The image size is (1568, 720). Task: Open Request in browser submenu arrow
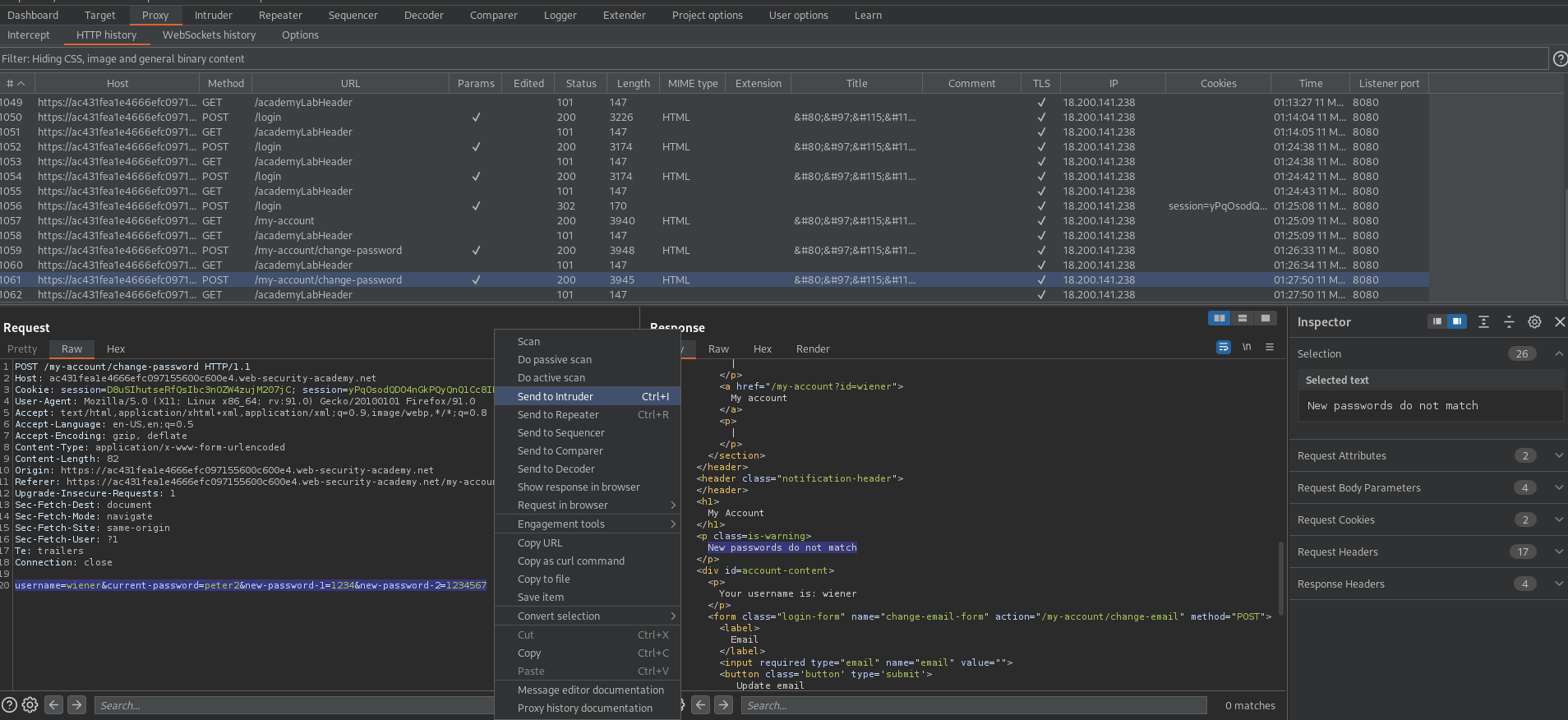click(673, 505)
